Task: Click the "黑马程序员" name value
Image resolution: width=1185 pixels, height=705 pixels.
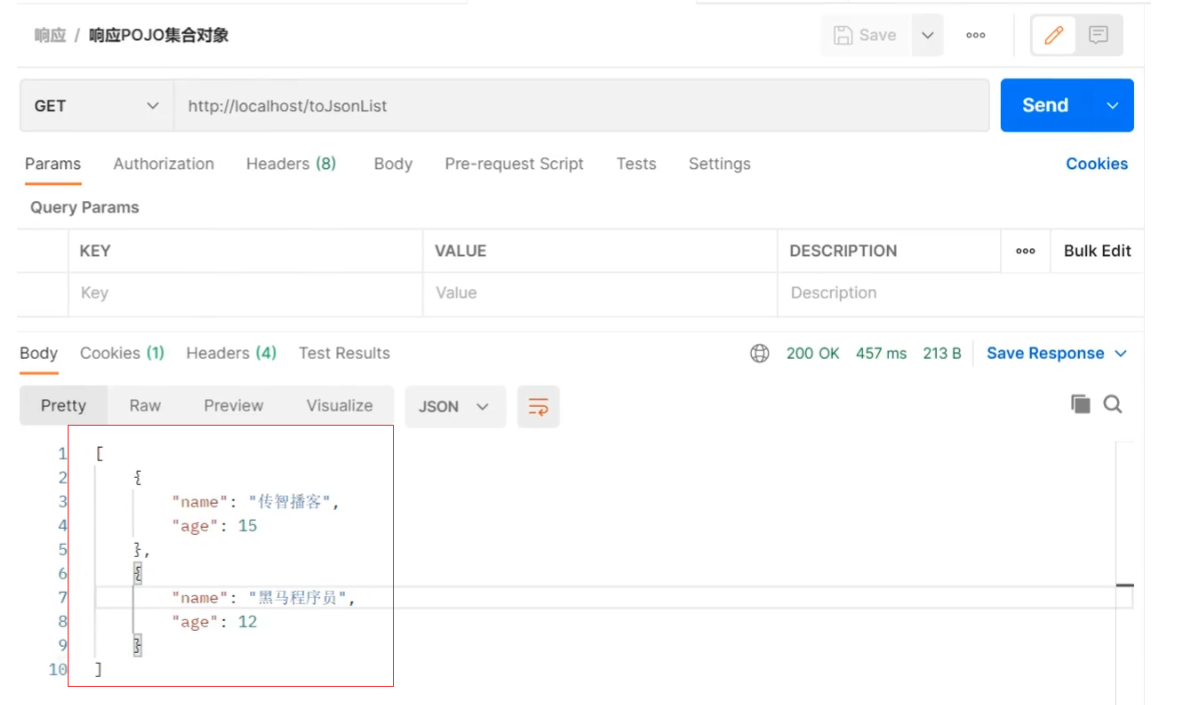Action: click(x=297, y=598)
